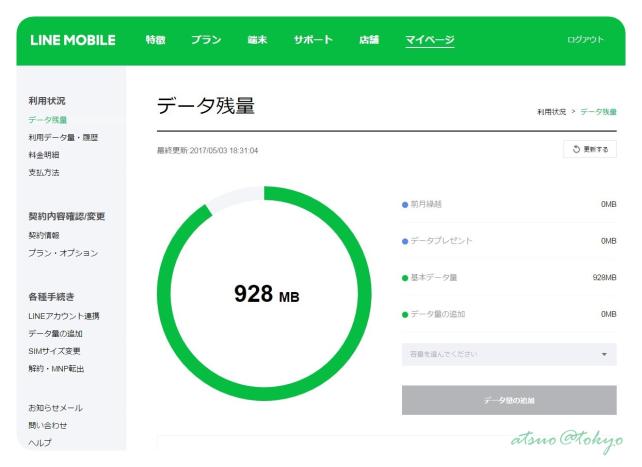Click the データプレゼント row label

point(441,241)
